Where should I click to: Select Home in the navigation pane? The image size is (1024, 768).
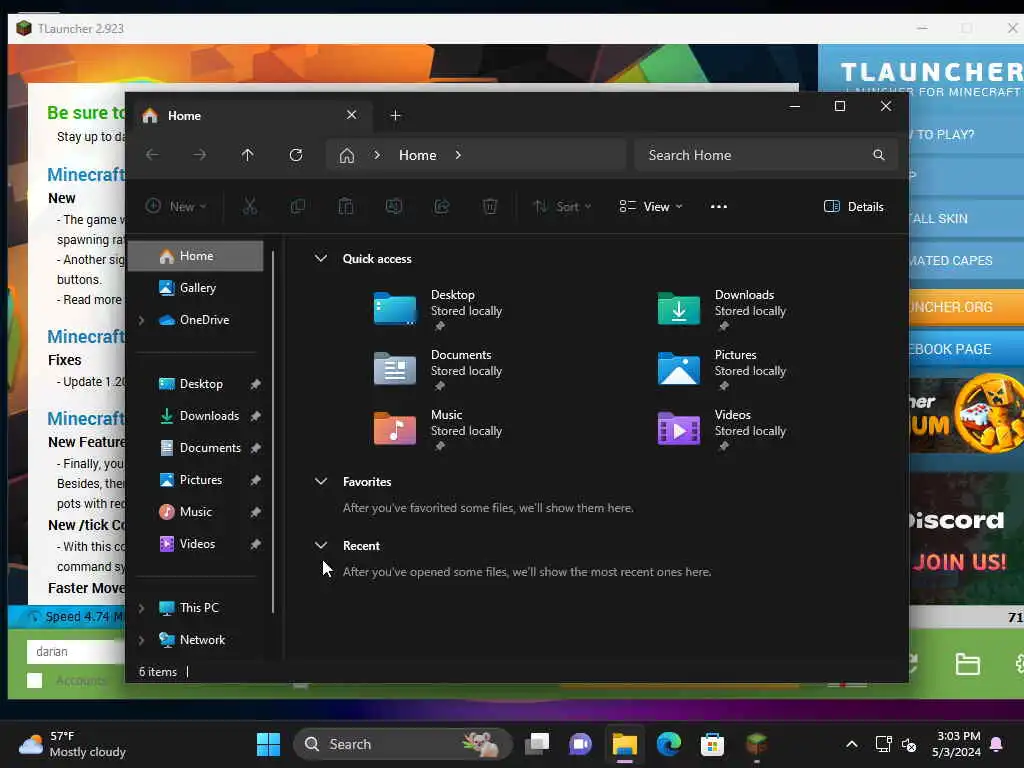click(x=196, y=256)
